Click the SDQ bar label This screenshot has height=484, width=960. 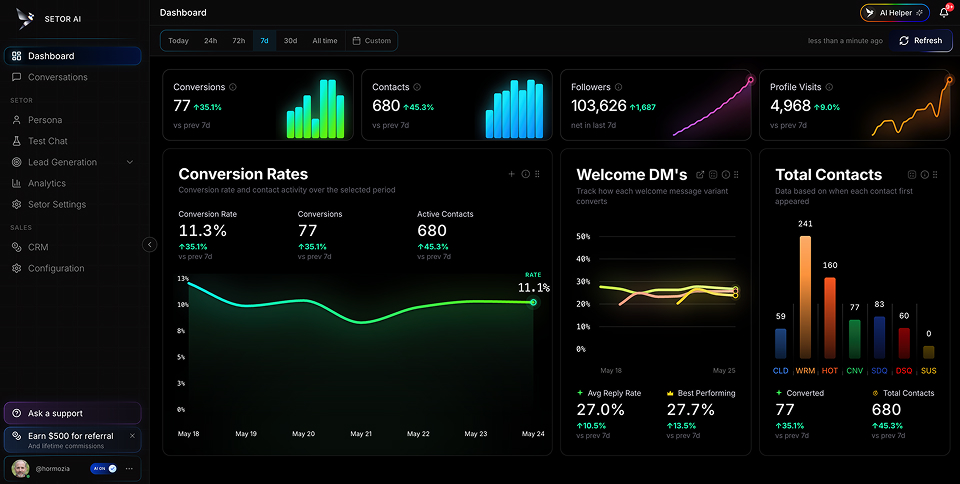[x=879, y=371]
